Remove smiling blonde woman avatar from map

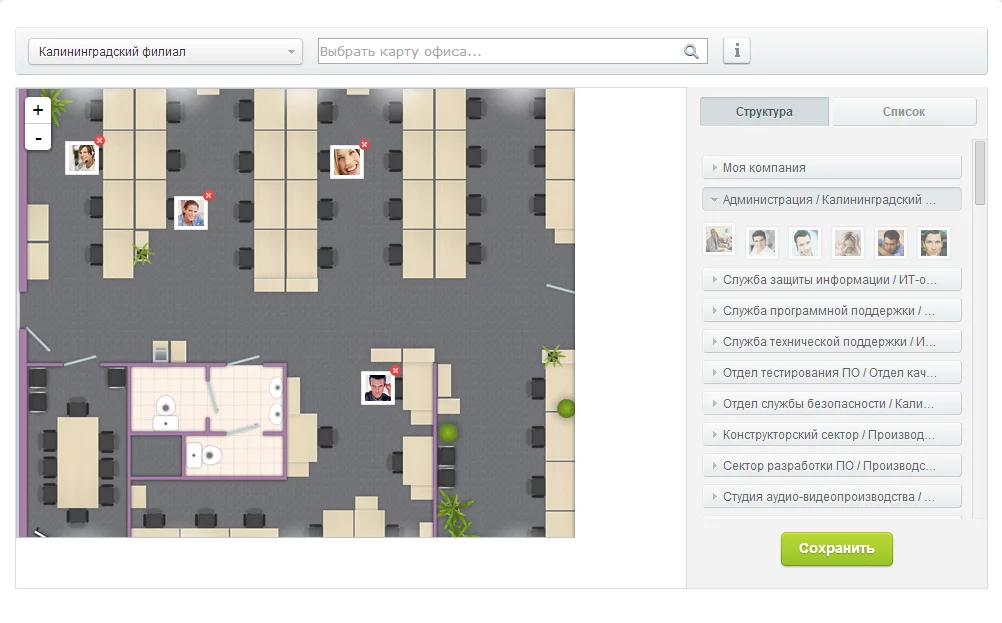click(364, 145)
